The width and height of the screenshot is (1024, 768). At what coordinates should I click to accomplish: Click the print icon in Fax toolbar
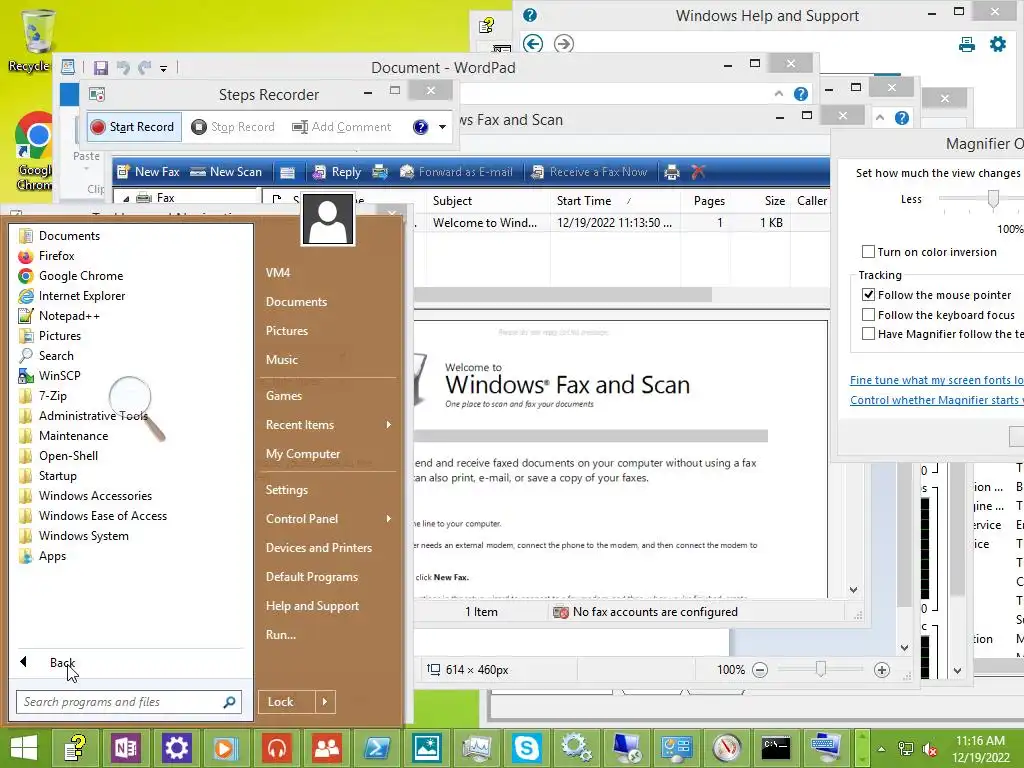coord(672,172)
